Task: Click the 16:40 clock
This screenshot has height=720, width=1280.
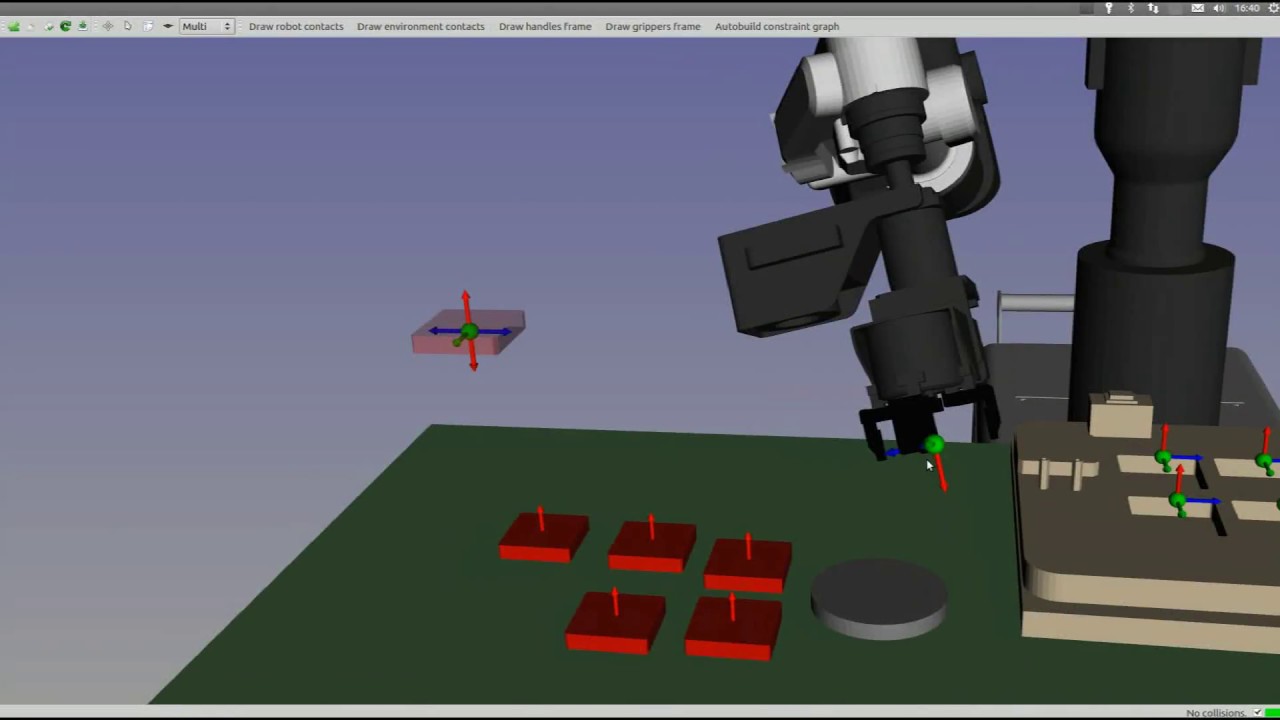Action: pos(1247,8)
